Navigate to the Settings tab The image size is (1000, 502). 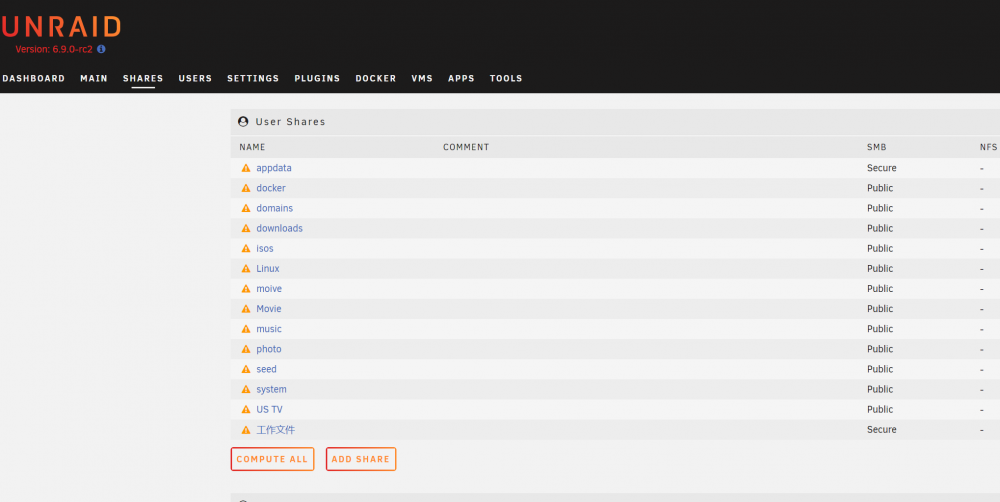click(253, 78)
